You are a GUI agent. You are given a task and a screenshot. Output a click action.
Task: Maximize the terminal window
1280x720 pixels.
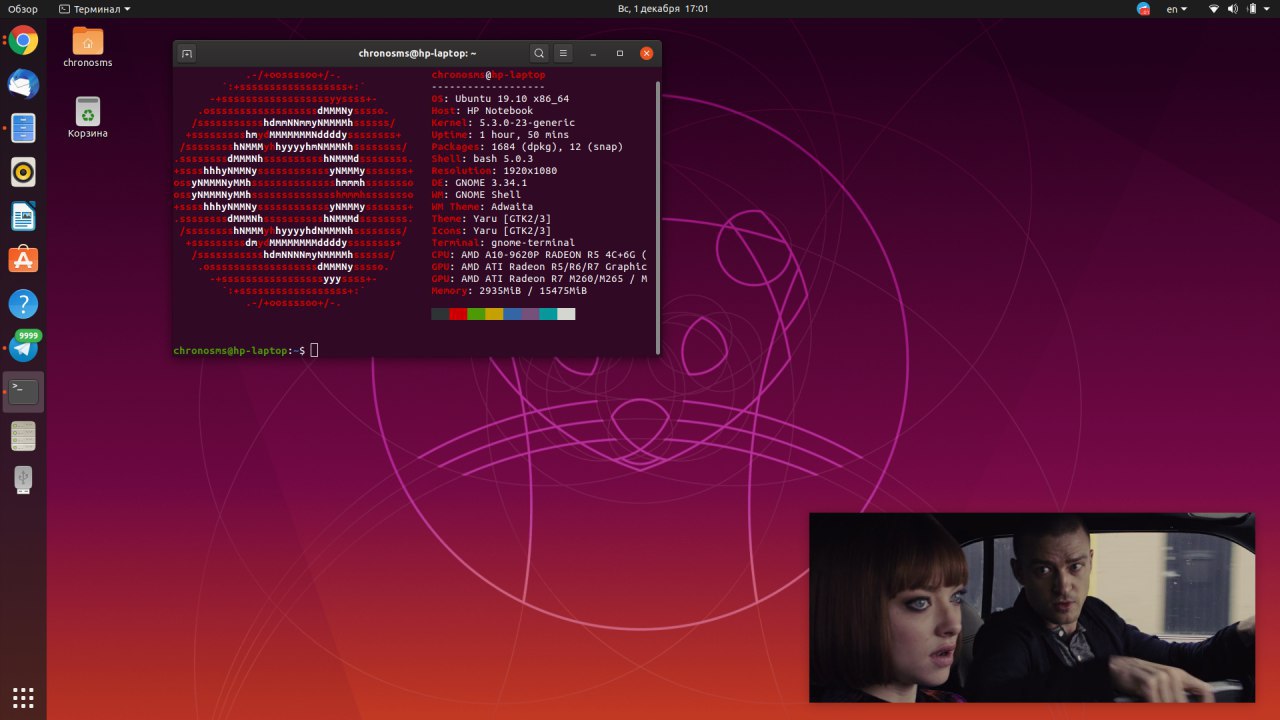click(x=620, y=53)
